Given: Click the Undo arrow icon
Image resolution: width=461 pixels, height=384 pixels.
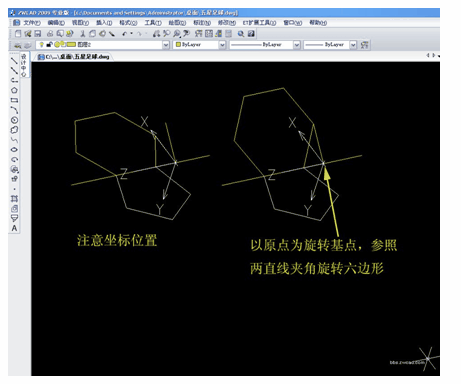Looking at the screenshot, I should click(x=125, y=33).
